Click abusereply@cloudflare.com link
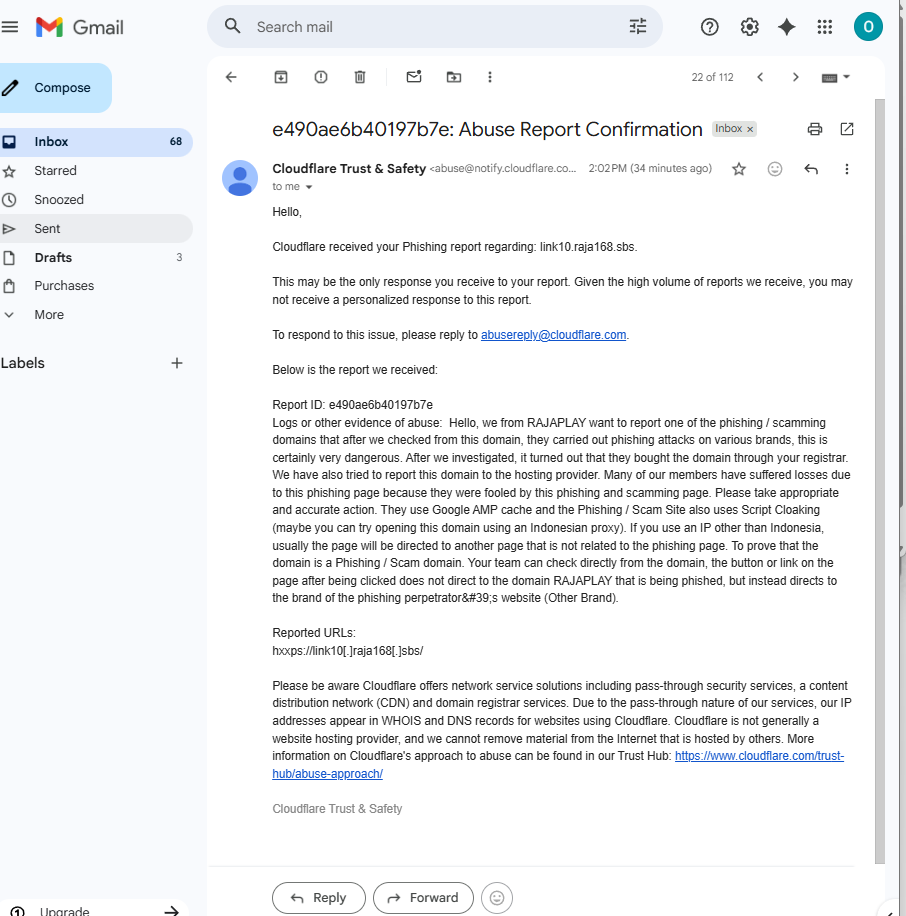 tap(553, 335)
